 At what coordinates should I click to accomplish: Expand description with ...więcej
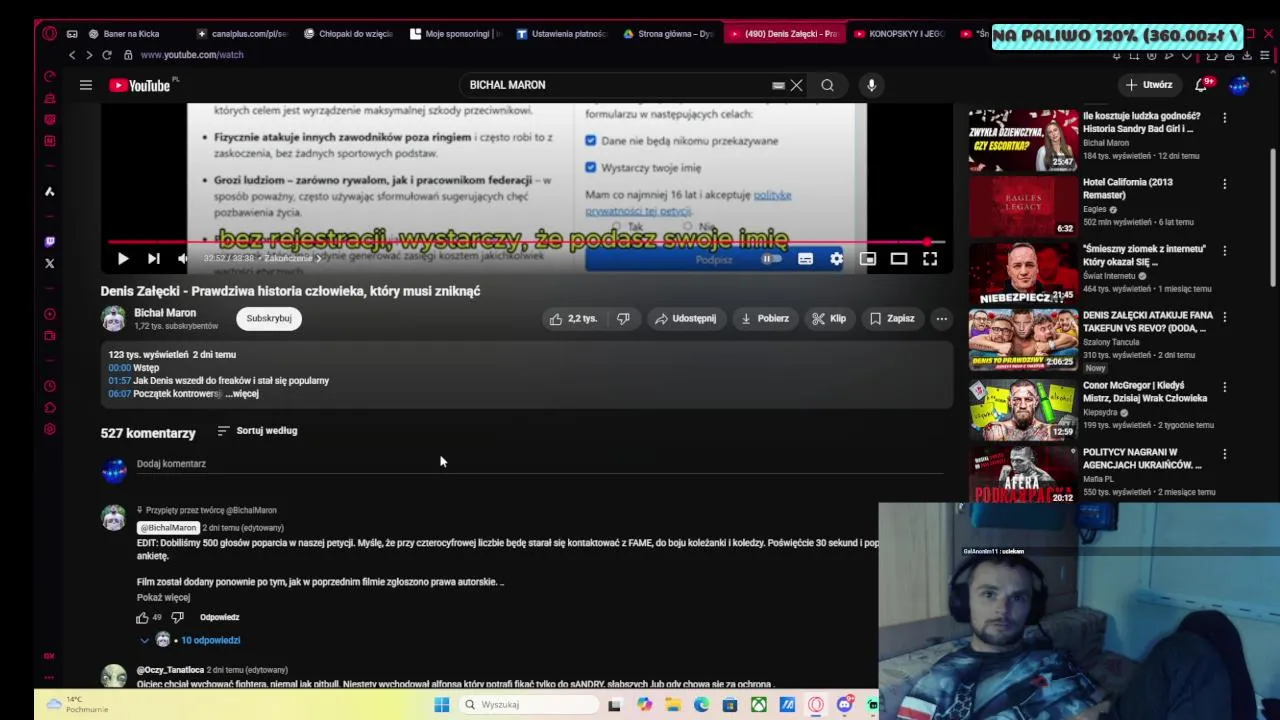click(x=242, y=393)
